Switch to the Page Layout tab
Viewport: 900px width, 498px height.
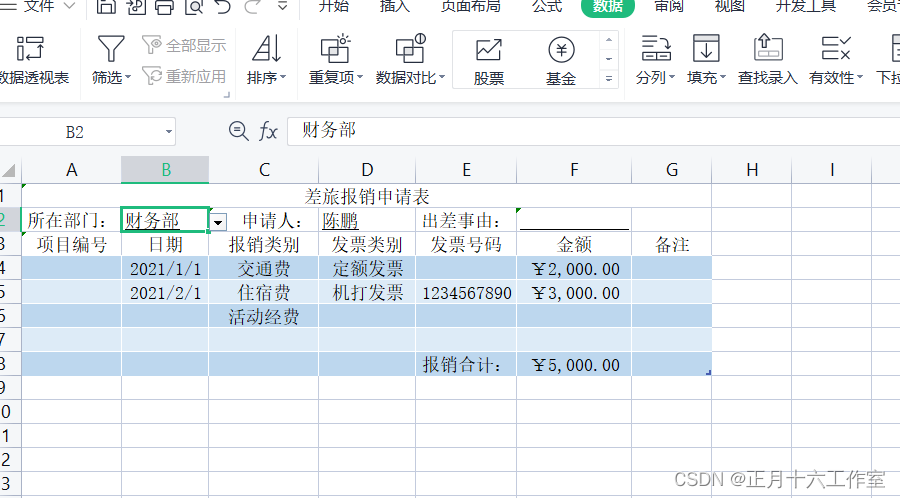coord(471,6)
